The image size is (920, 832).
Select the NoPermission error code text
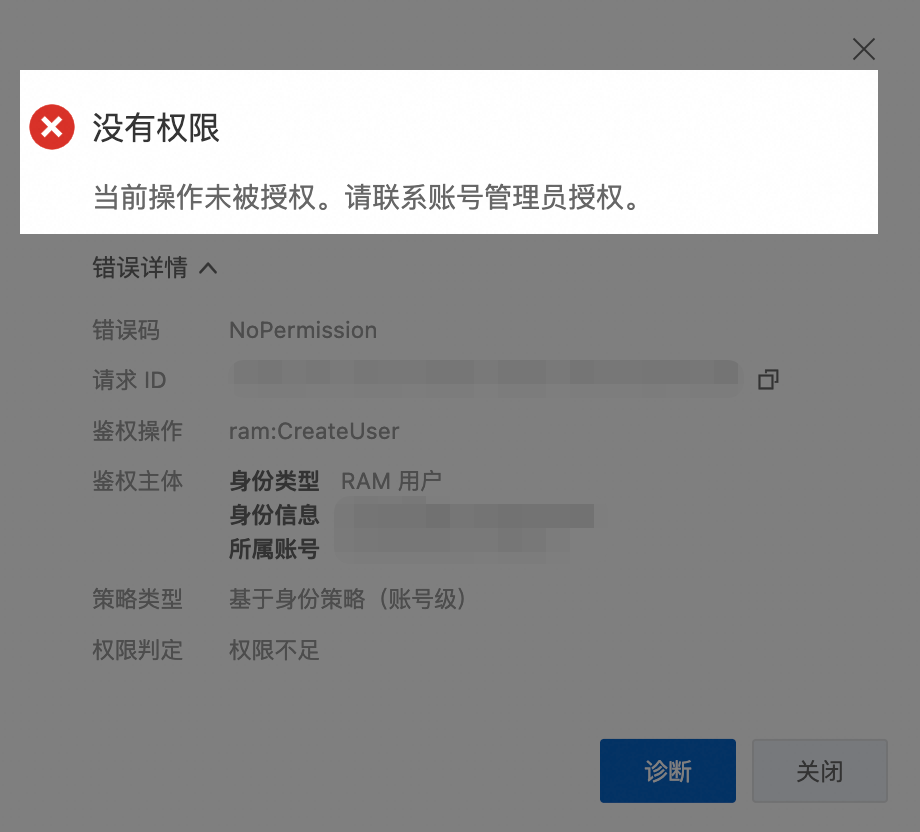point(303,330)
